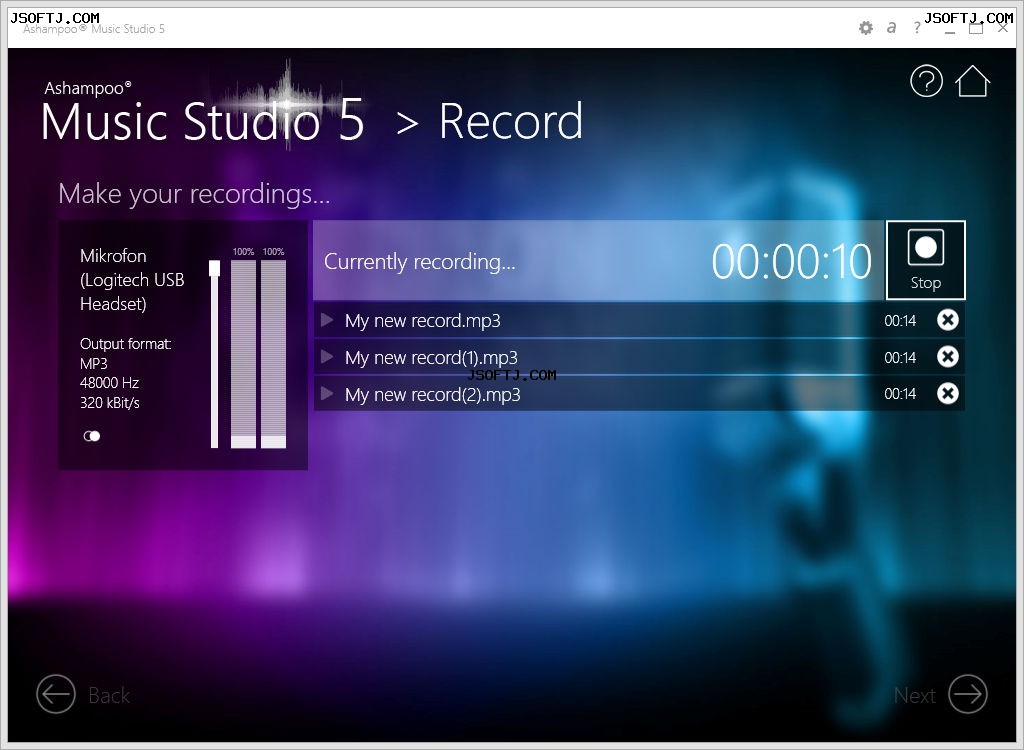The width and height of the screenshot is (1024, 750).
Task: Click the Output format: label
Action: click(125, 344)
